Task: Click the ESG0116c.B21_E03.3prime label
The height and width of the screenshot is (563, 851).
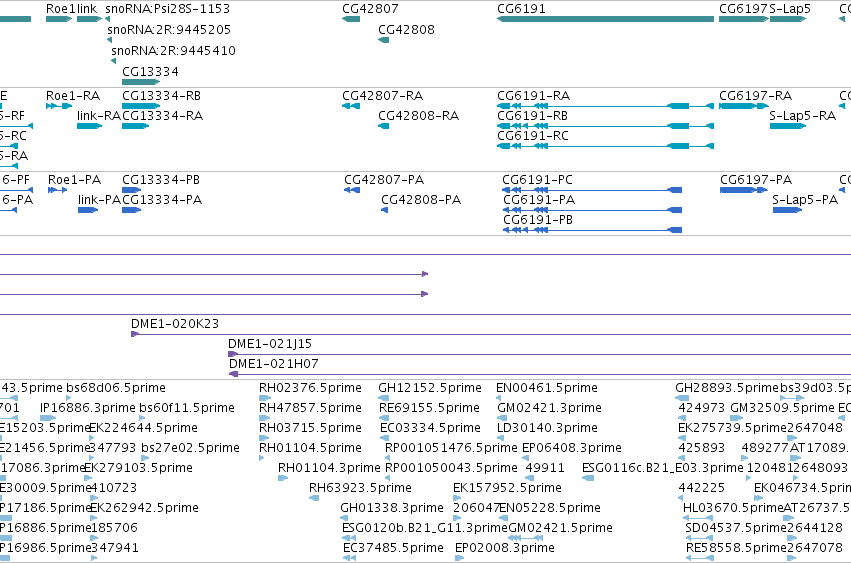Action: pyautogui.click(x=663, y=468)
